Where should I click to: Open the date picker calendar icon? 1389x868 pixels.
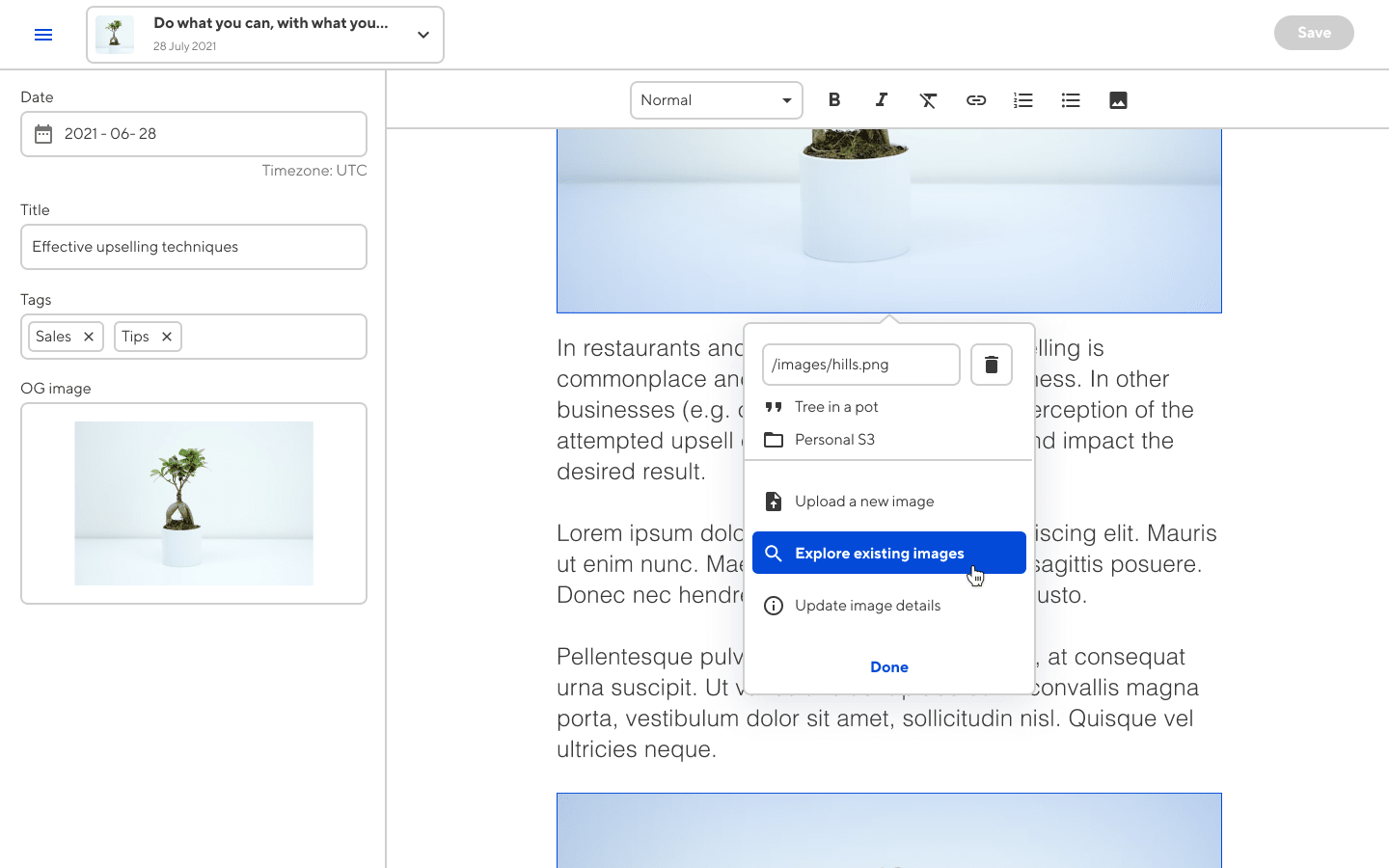[43, 134]
